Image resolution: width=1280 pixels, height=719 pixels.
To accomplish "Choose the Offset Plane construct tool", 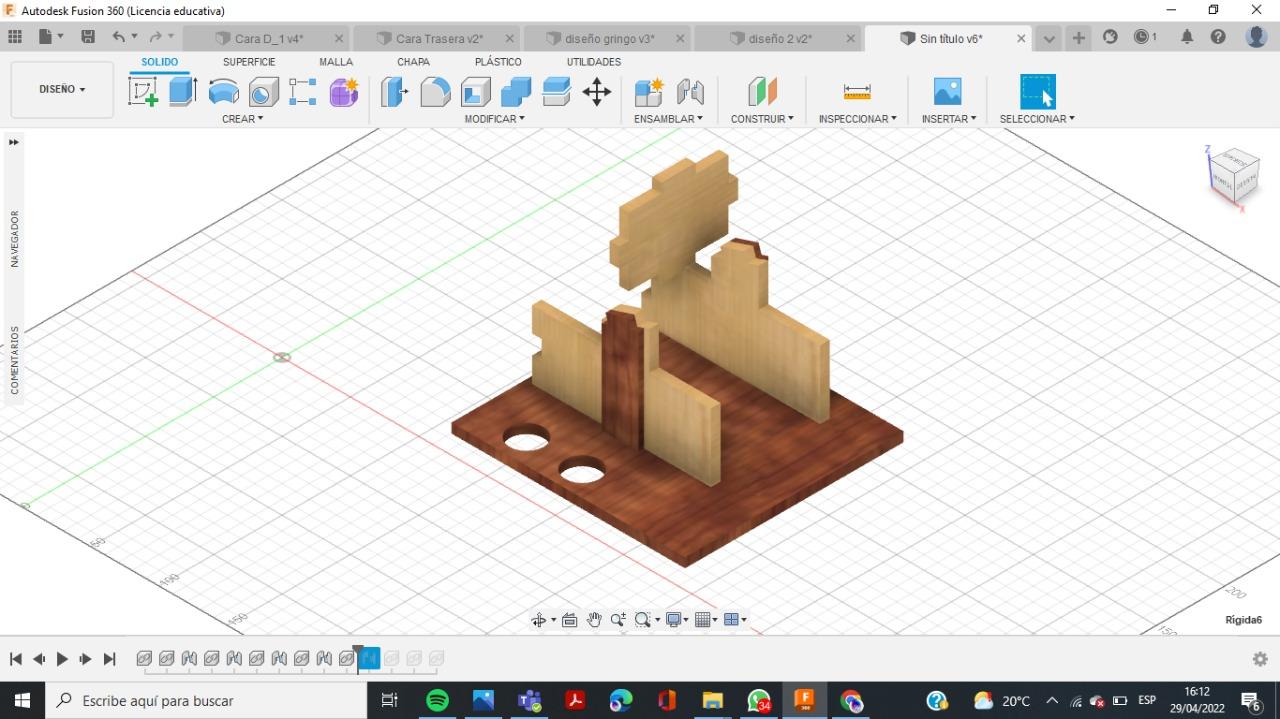I will coord(762,92).
